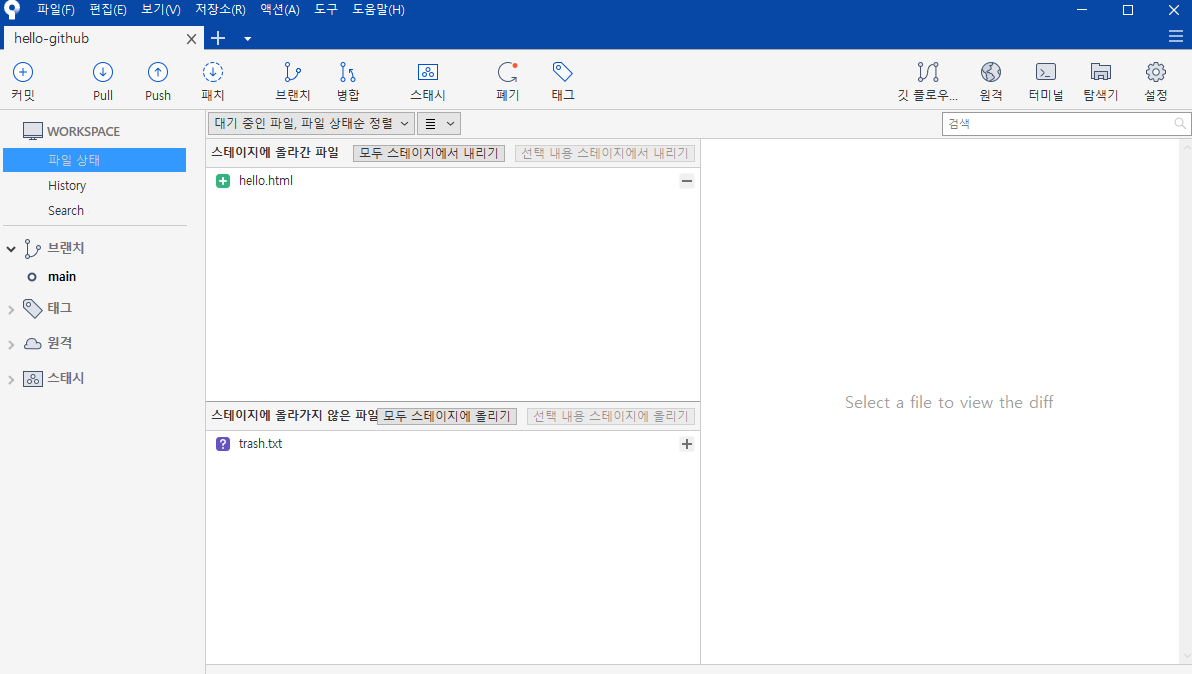Image resolution: width=1192 pixels, height=674 pixels.
Task: Click the Pull toolbar icon
Action: (x=103, y=72)
